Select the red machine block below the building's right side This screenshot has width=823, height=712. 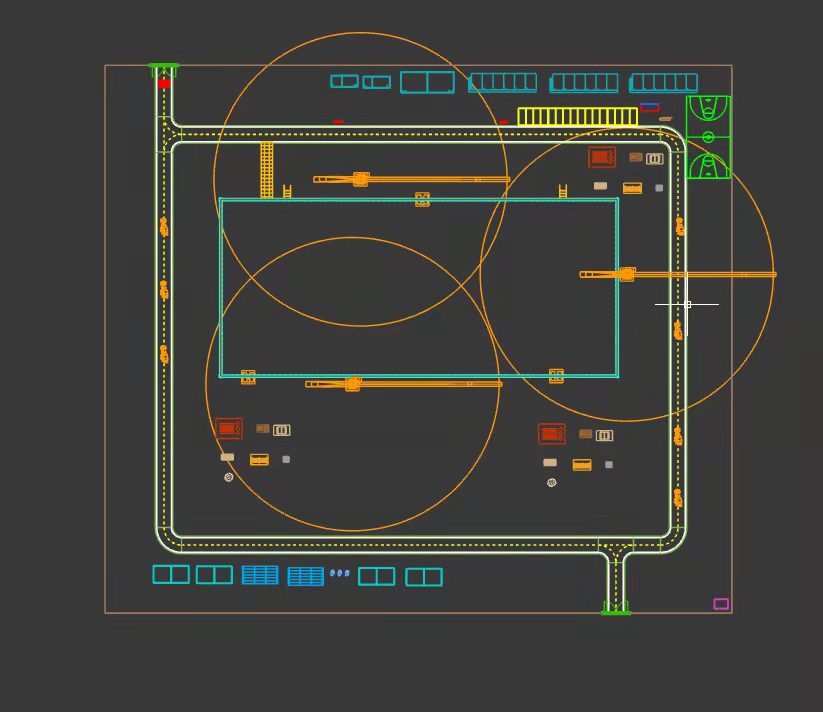[x=552, y=434]
